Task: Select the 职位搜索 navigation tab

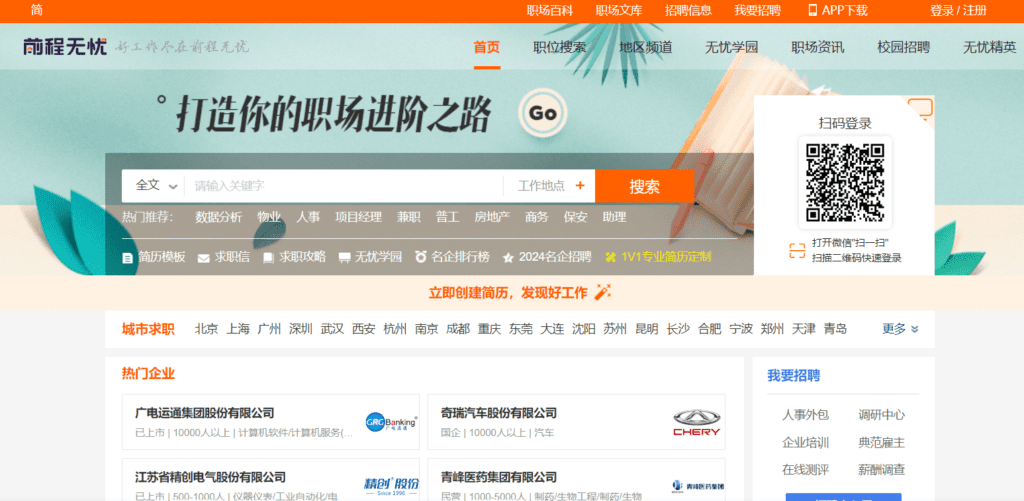Action: [559, 47]
